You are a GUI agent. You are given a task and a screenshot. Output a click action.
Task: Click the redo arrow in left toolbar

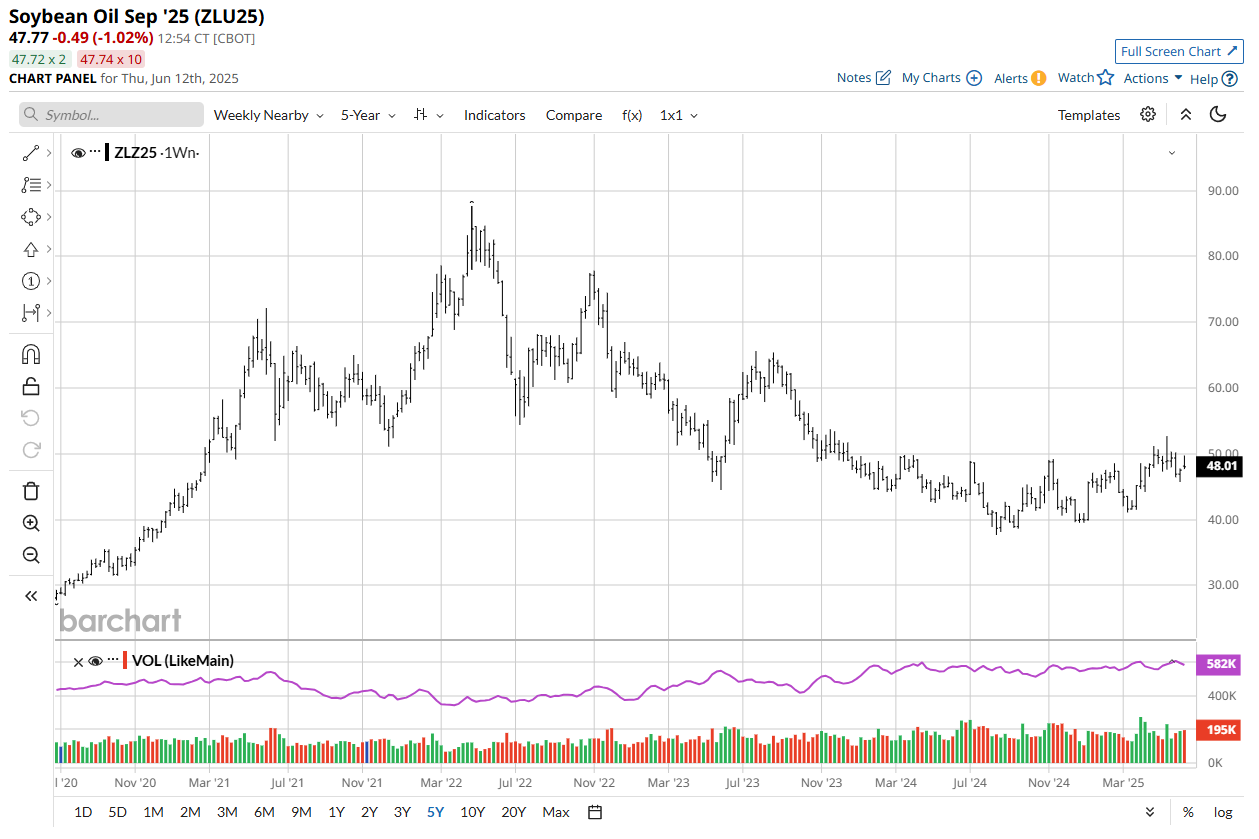[x=31, y=450]
